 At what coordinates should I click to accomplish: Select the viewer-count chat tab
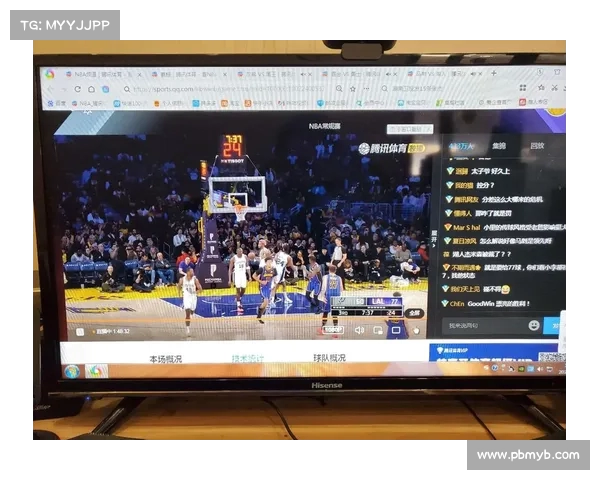pos(461,146)
